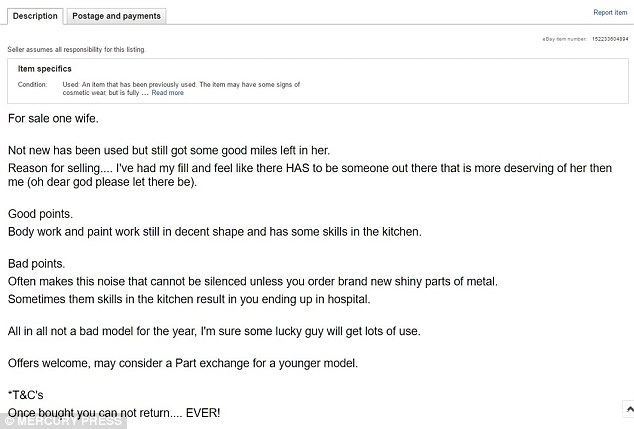Click the 'All in all not a bad model' line
This screenshot has height=429, width=634.
(214, 331)
